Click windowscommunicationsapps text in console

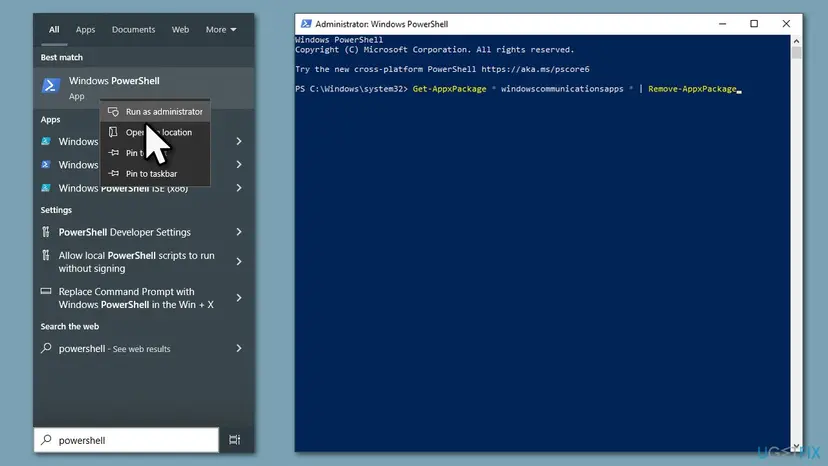pyautogui.click(x=562, y=89)
